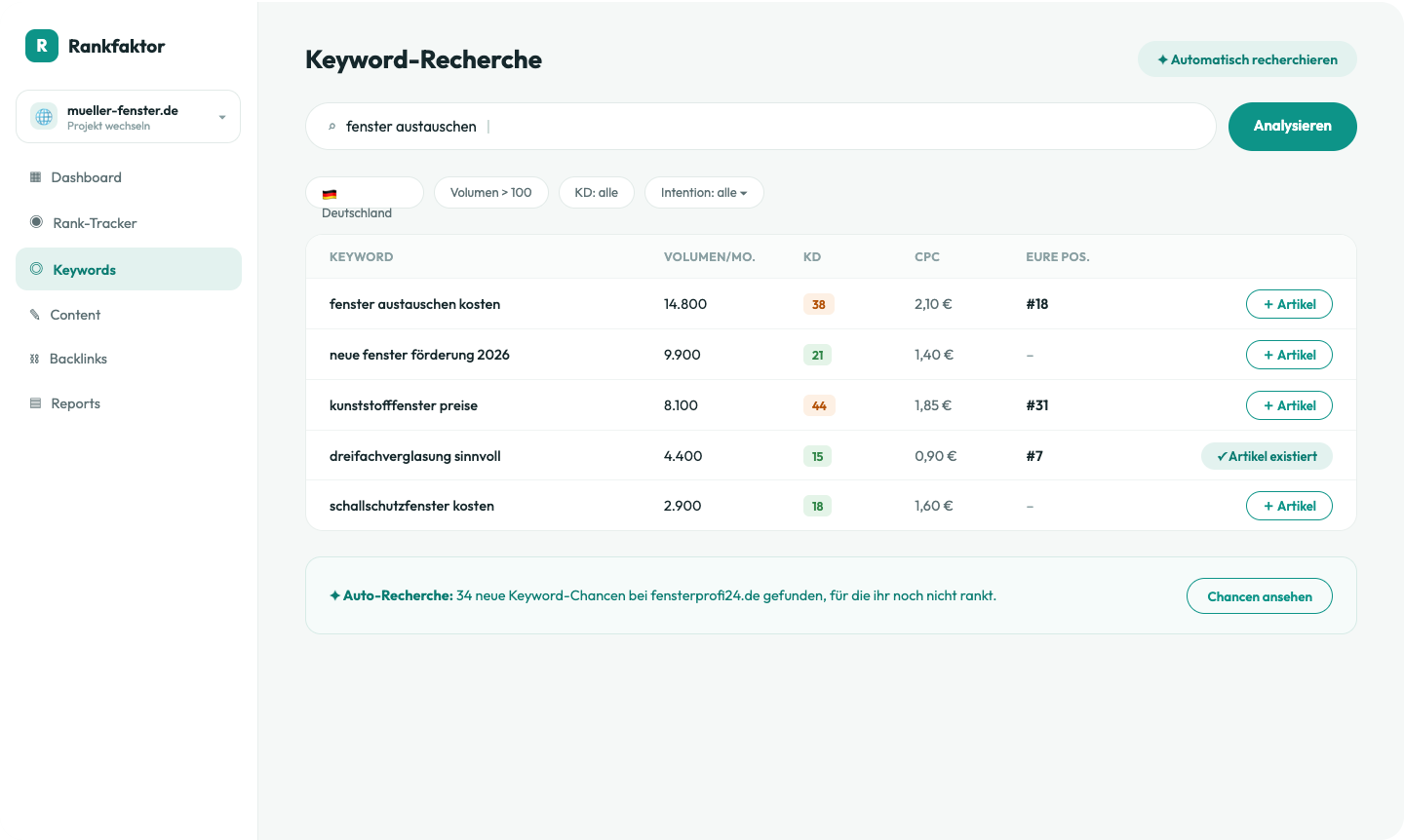Click the Dashboard grid icon

coord(36,177)
